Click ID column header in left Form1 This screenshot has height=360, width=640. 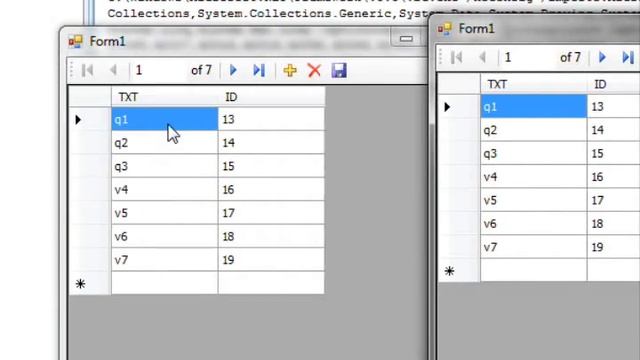point(271,97)
